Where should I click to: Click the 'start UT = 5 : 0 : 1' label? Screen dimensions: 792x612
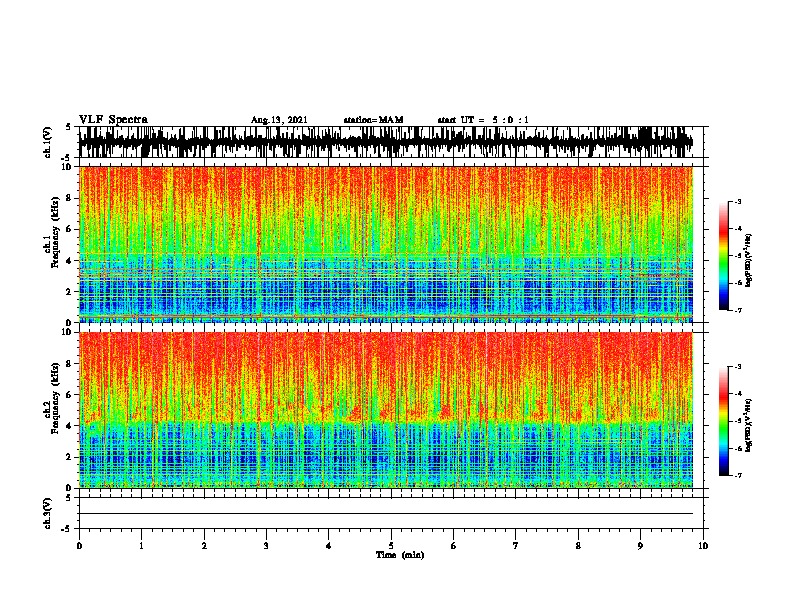coord(483,120)
